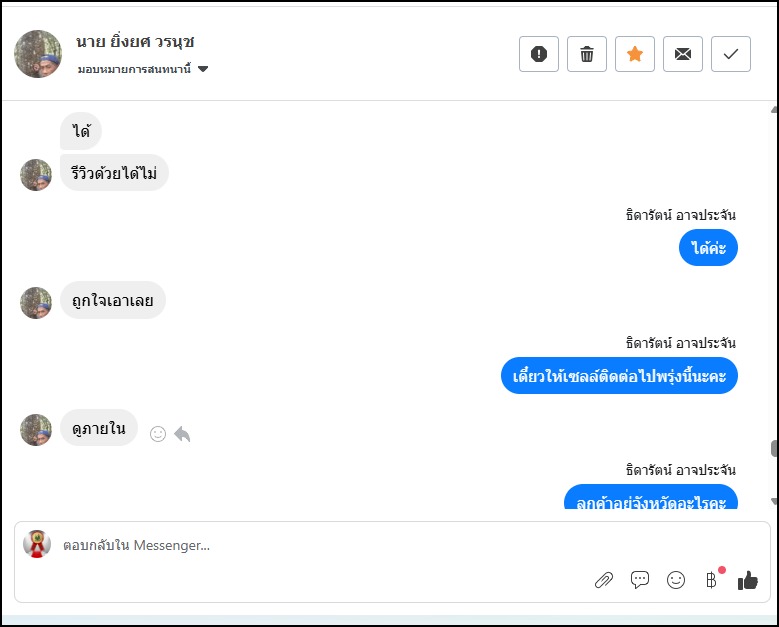
Task: Mark conversation as spam with exclamation icon
Action: click(539, 54)
